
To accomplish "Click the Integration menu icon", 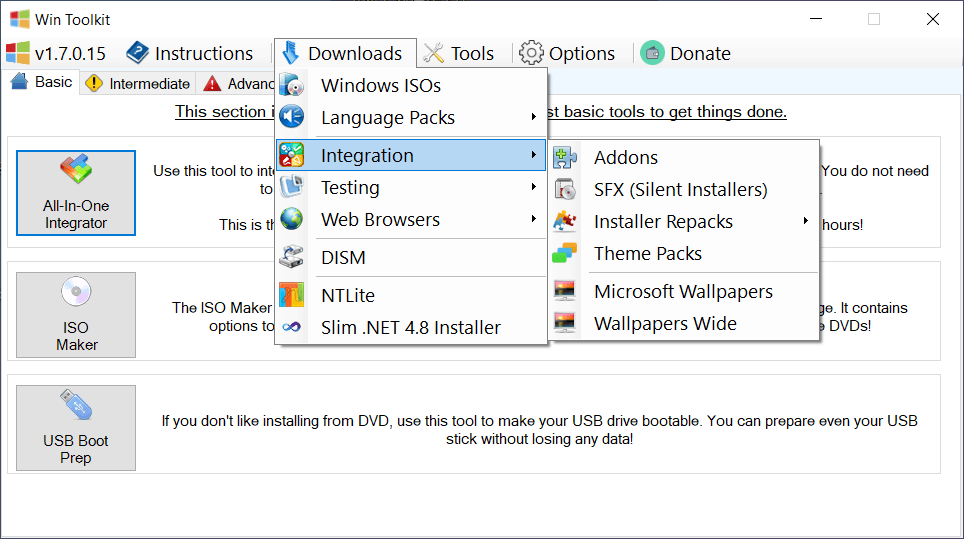I will coord(291,155).
